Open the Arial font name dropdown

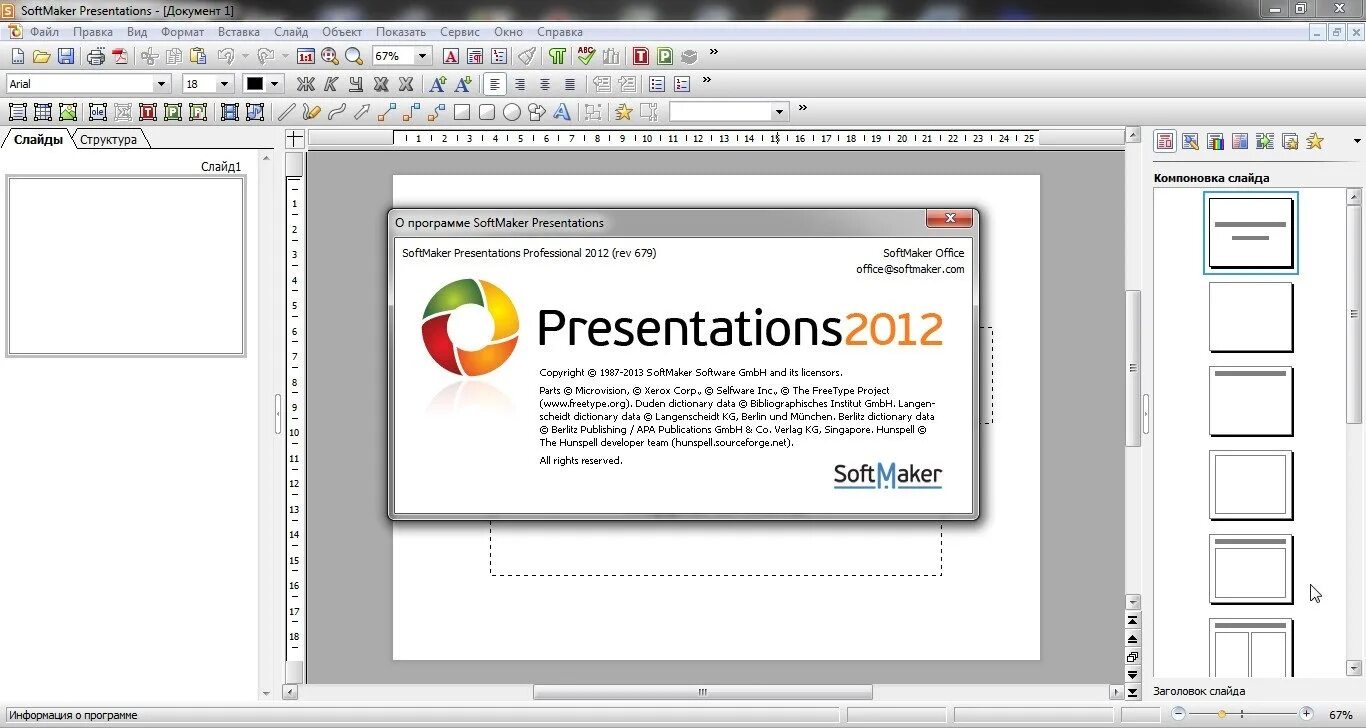click(161, 84)
